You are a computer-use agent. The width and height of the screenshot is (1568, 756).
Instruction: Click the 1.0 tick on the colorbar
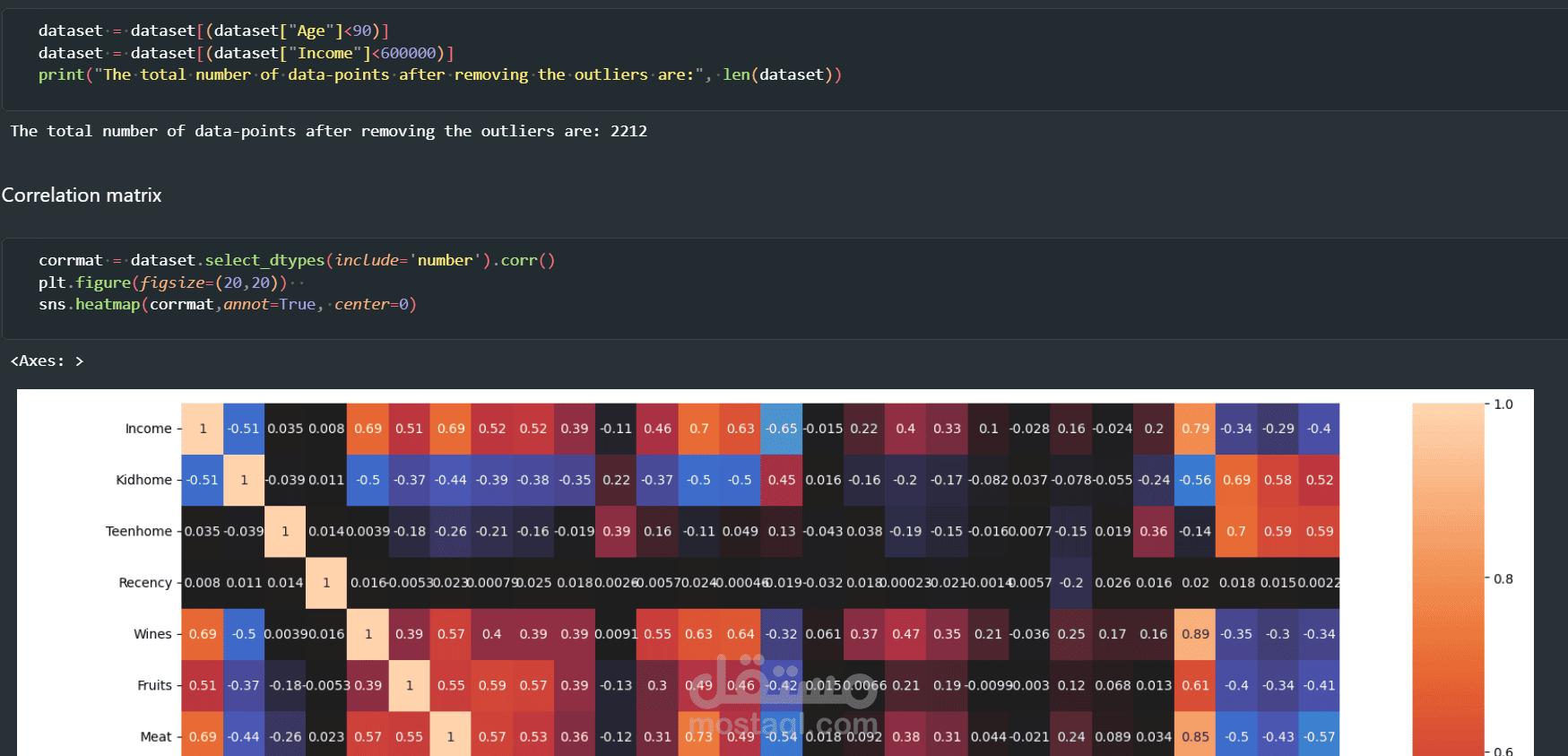pyautogui.click(x=1503, y=404)
